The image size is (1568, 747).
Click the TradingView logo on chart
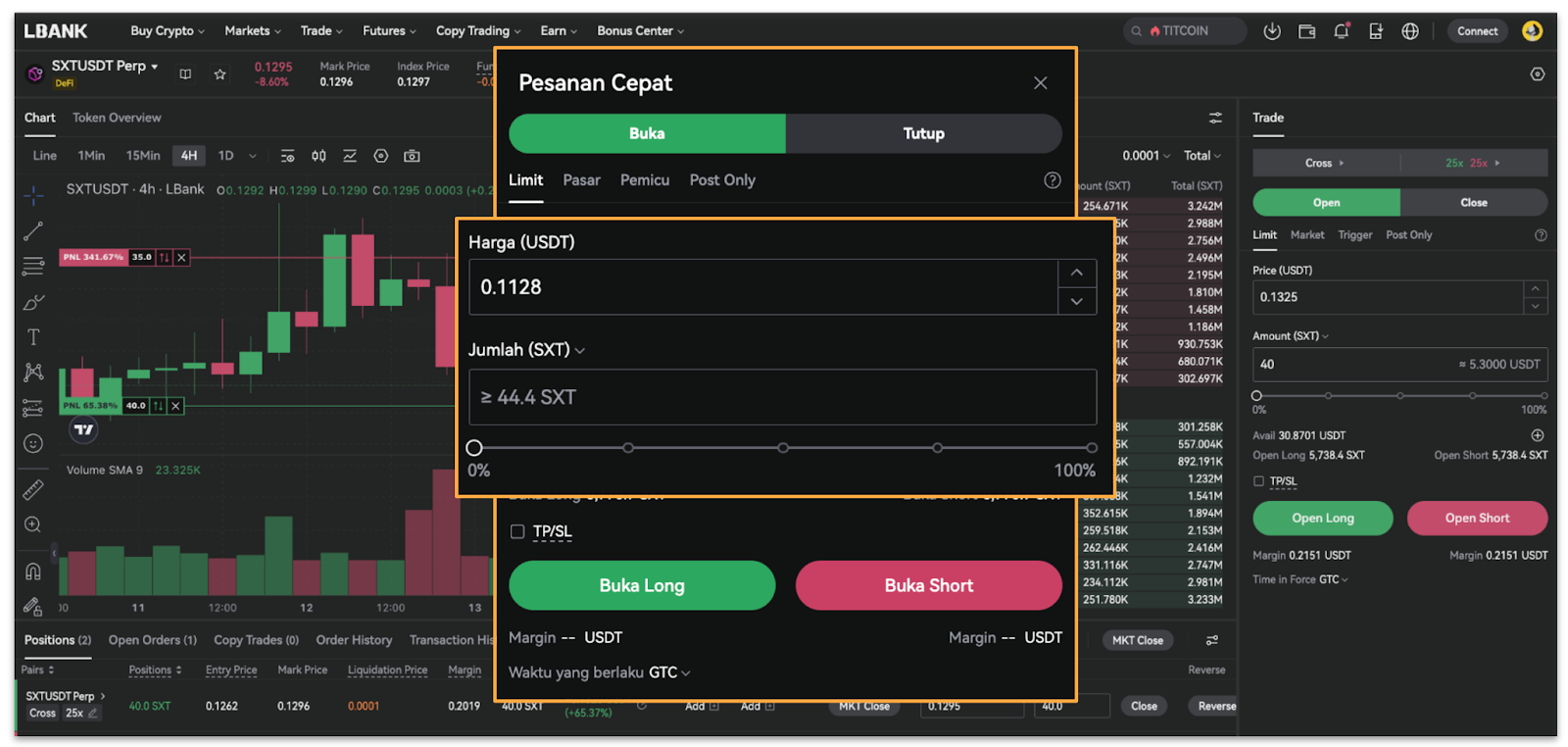84,429
